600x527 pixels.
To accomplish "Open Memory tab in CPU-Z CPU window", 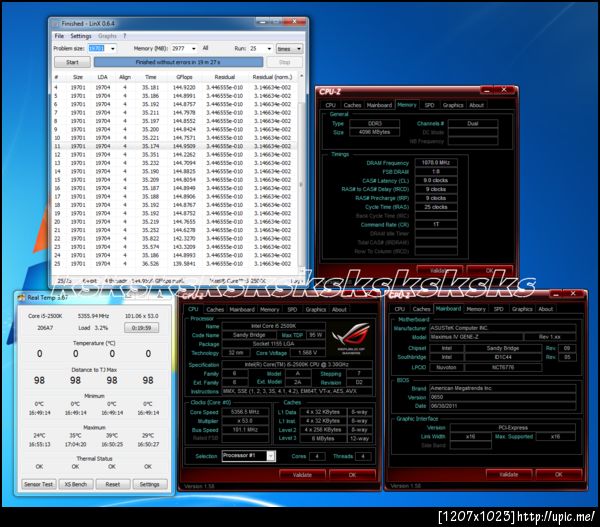I will [x=269, y=309].
